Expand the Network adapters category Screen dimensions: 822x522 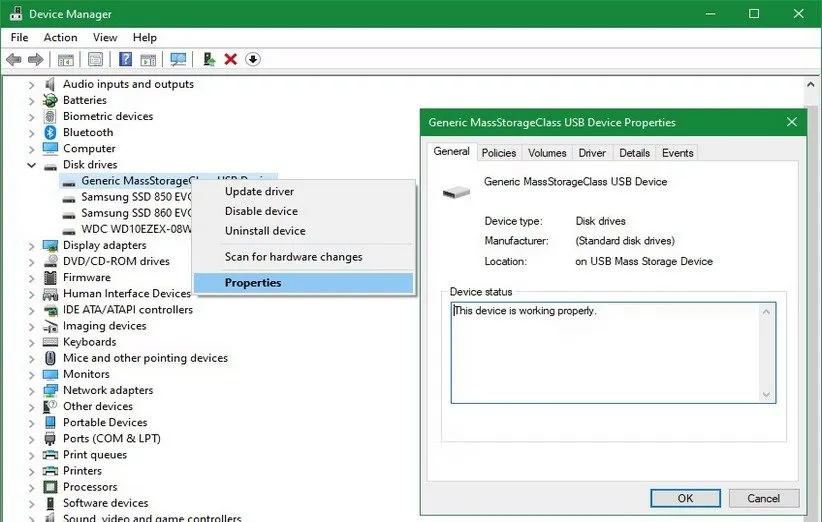[31, 390]
